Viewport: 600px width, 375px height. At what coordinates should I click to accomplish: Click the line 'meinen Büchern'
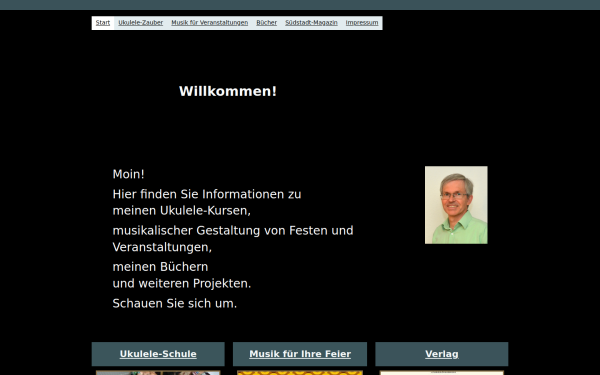160,267
